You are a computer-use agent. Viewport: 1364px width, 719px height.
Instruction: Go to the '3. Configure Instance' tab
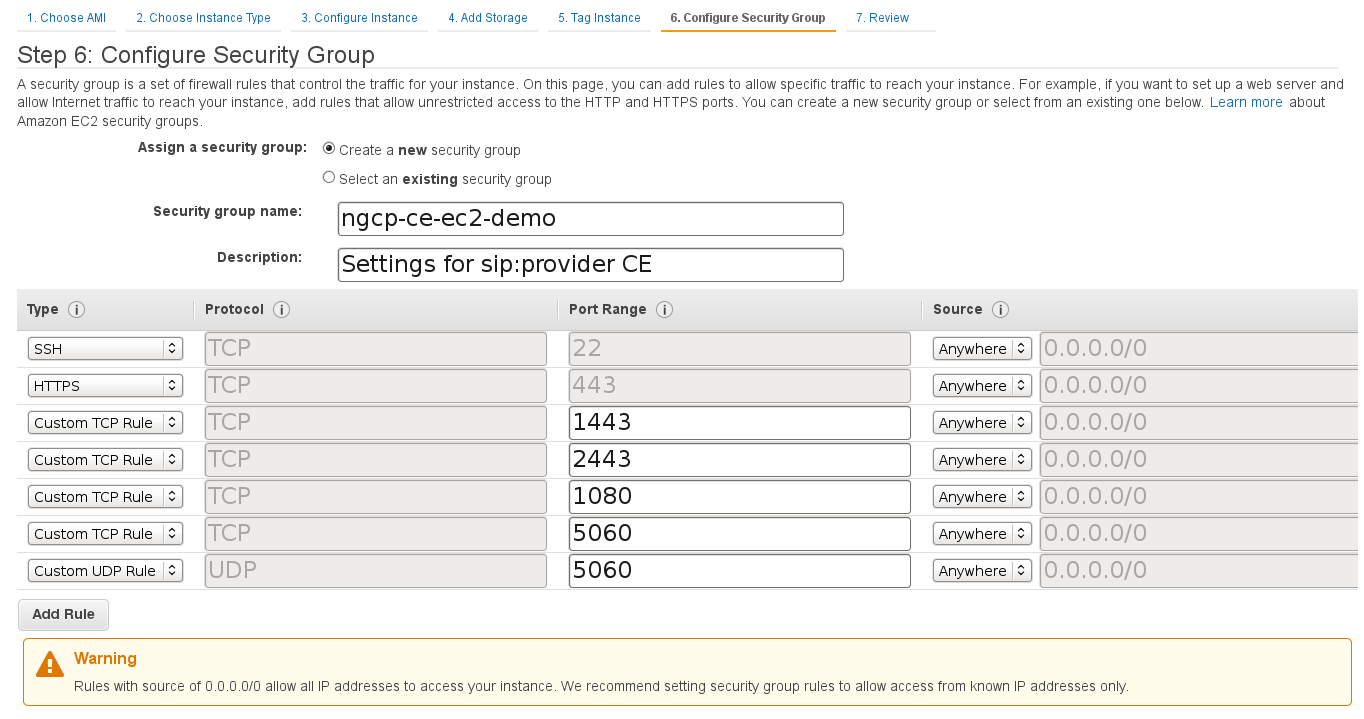359,18
